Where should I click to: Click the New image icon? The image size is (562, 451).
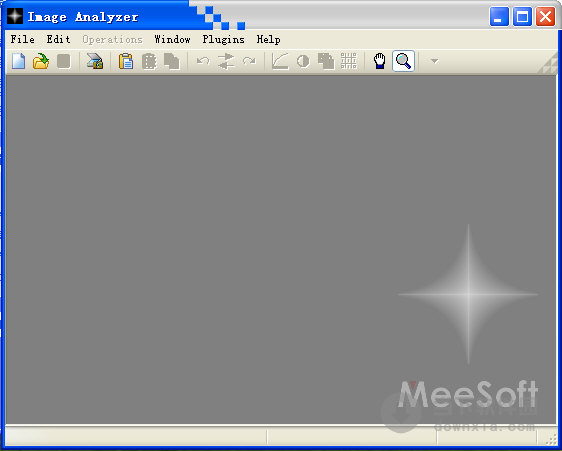point(18,61)
